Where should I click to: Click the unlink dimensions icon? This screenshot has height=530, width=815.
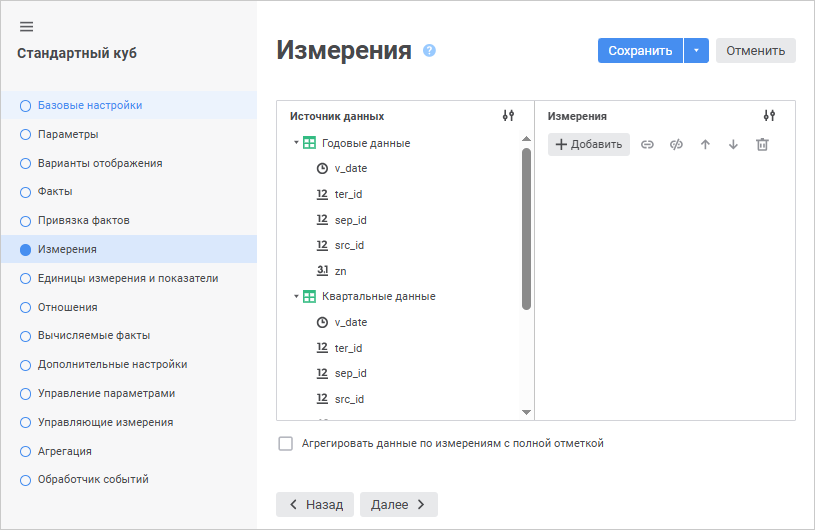676,145
